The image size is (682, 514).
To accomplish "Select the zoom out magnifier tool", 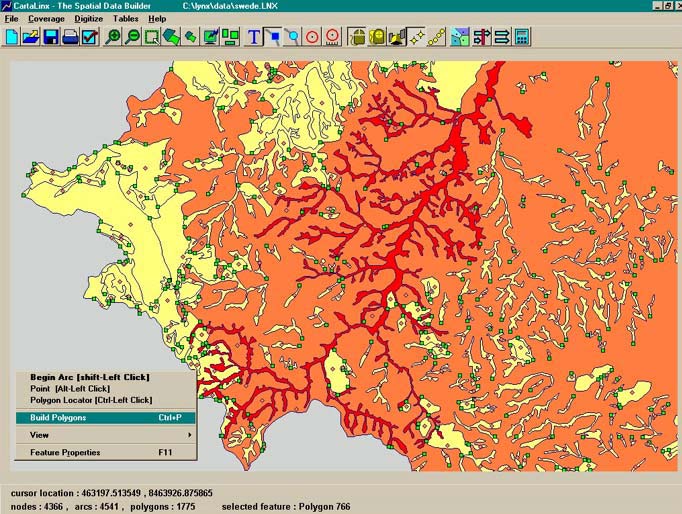I will click(133, 37).
